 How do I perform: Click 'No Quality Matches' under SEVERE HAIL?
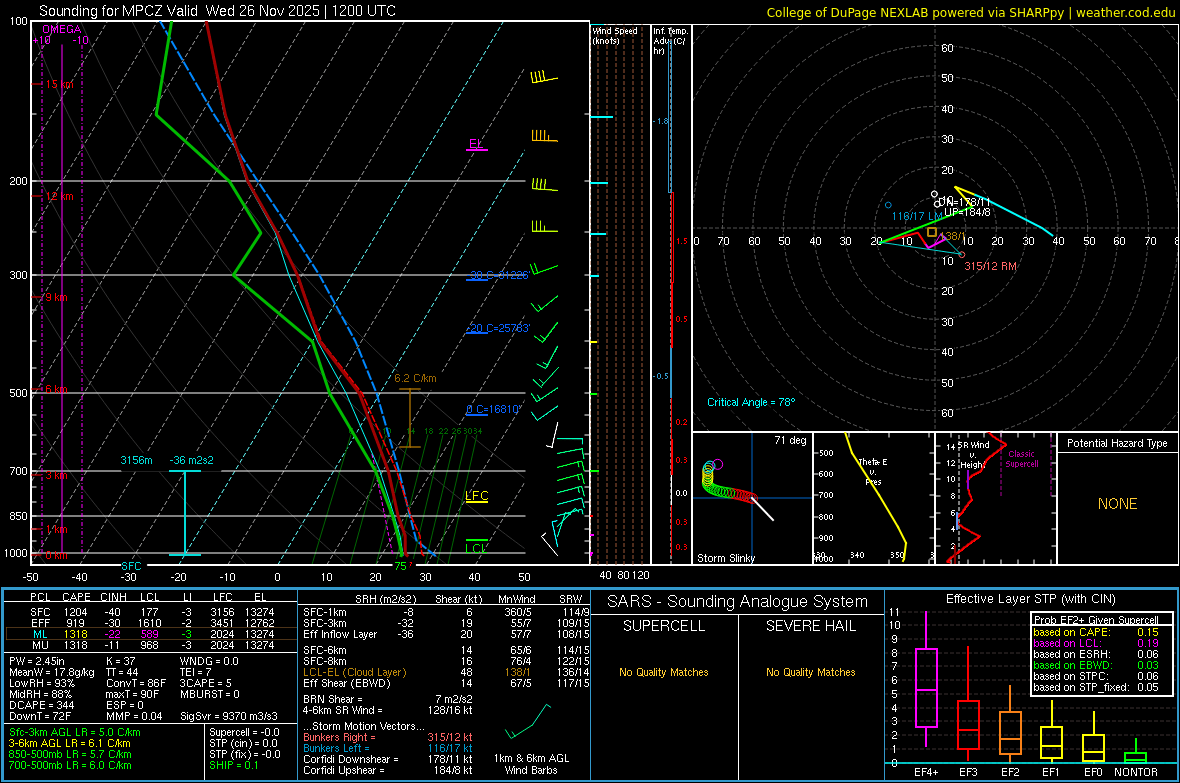tap(810, 672)
